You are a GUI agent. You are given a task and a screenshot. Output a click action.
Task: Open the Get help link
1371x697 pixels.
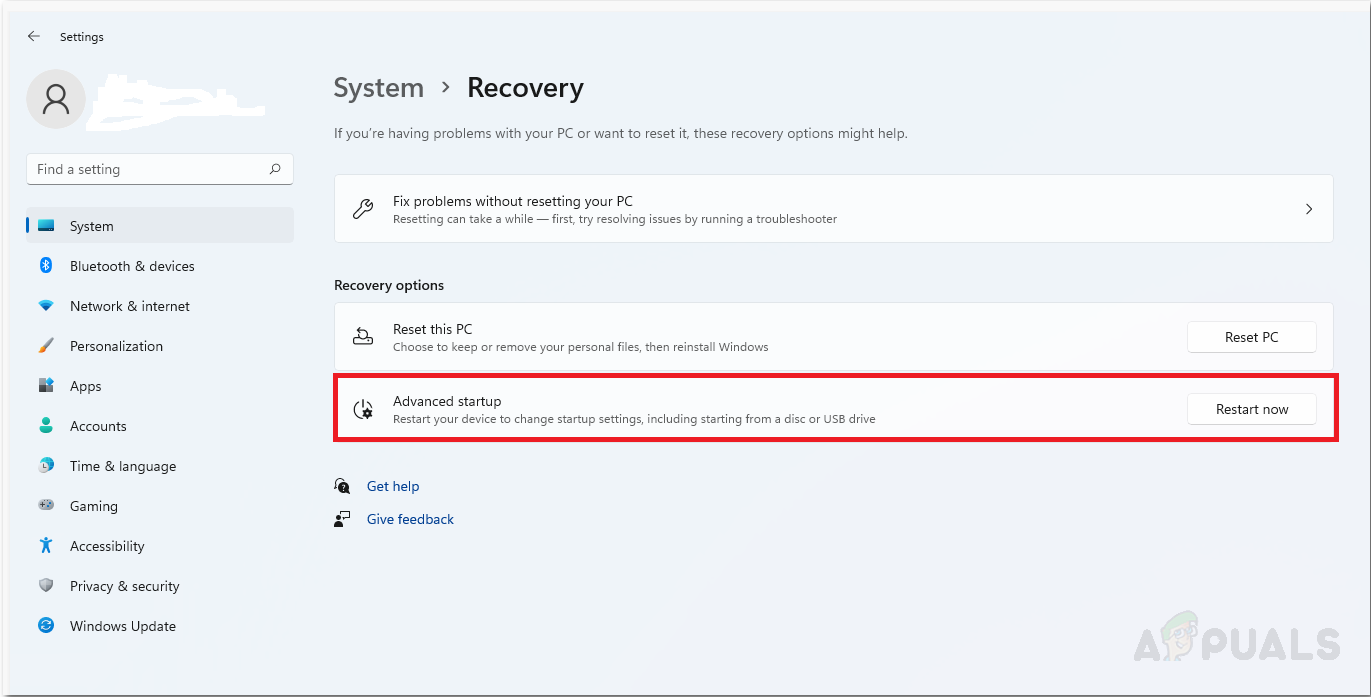point(393,486)
